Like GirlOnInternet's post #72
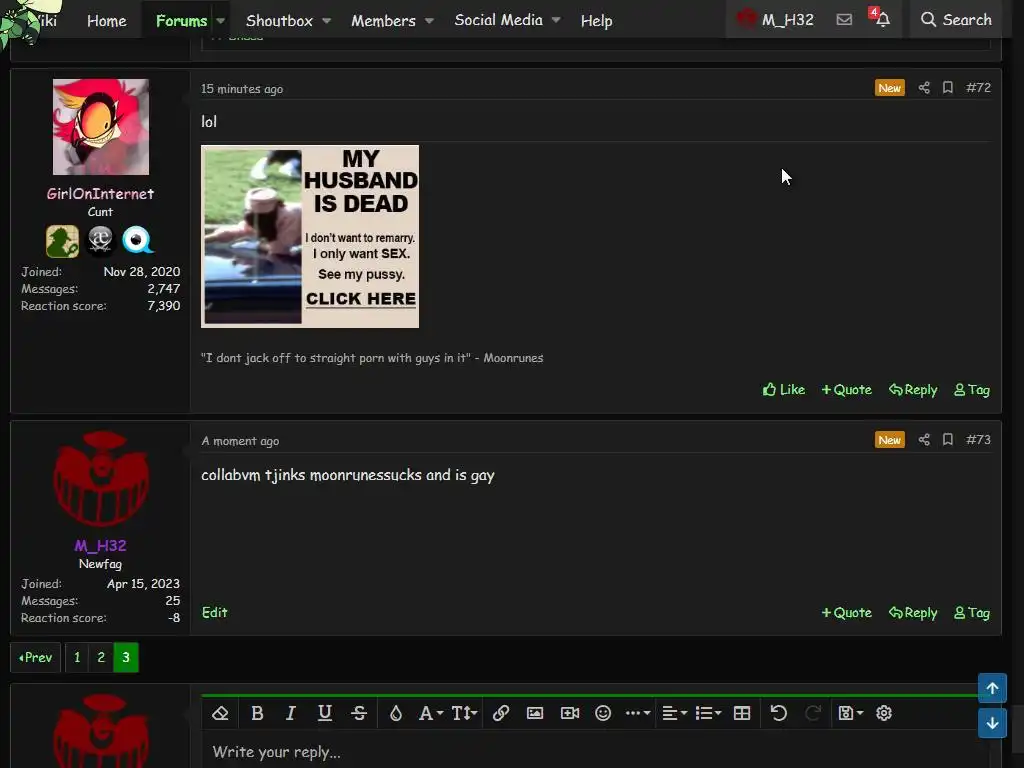Screen dimensions: 1024x768 tap(784, 389)
